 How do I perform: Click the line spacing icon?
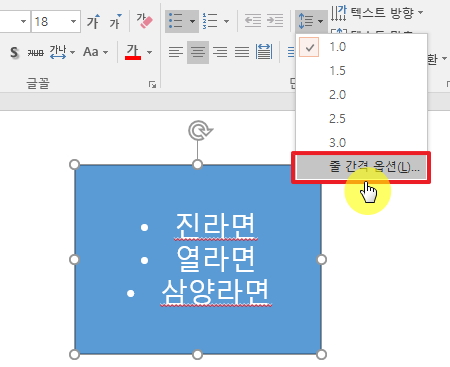coord(306,21)
